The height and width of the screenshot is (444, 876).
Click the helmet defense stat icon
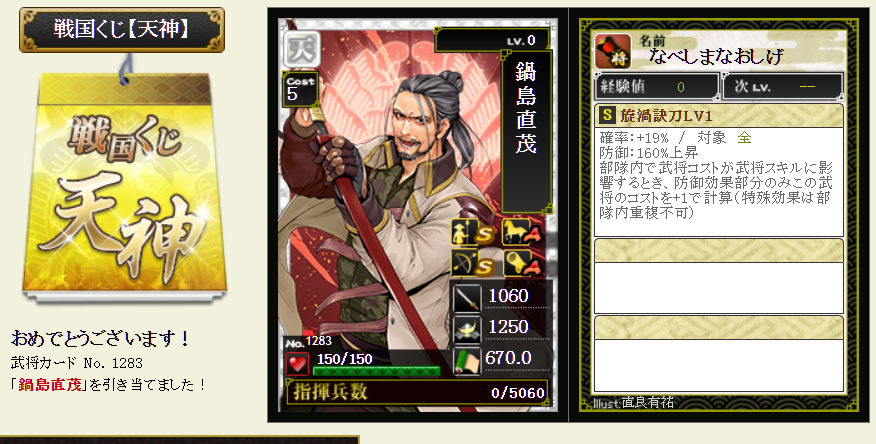(x=466, y=328)
